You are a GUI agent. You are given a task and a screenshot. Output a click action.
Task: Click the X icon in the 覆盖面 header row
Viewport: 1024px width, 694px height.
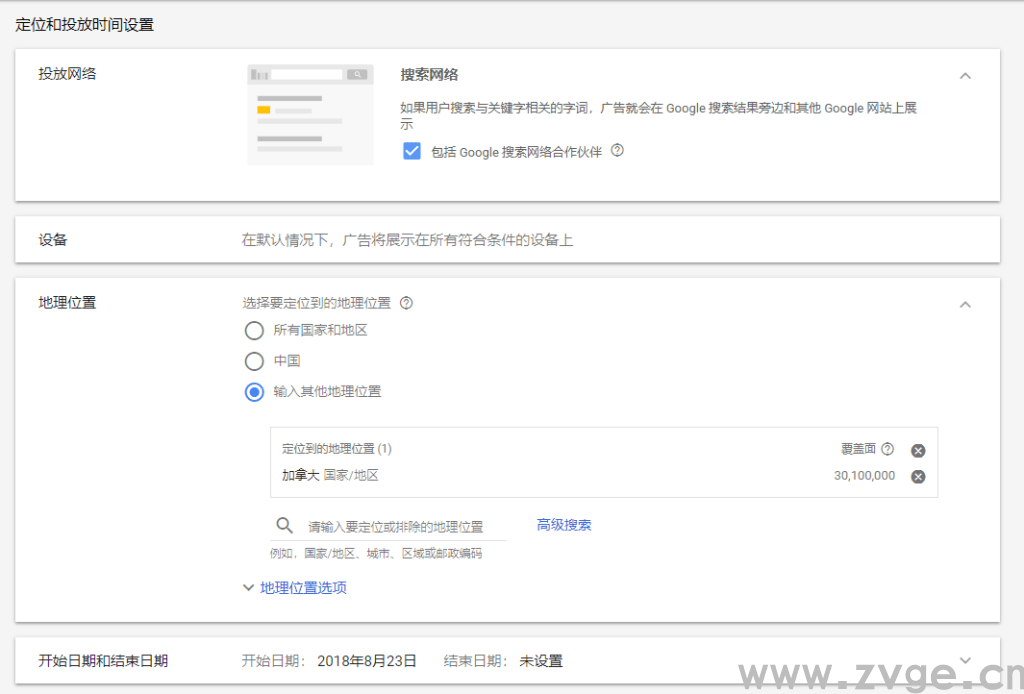pyautogui.click(x=918, y=450)
